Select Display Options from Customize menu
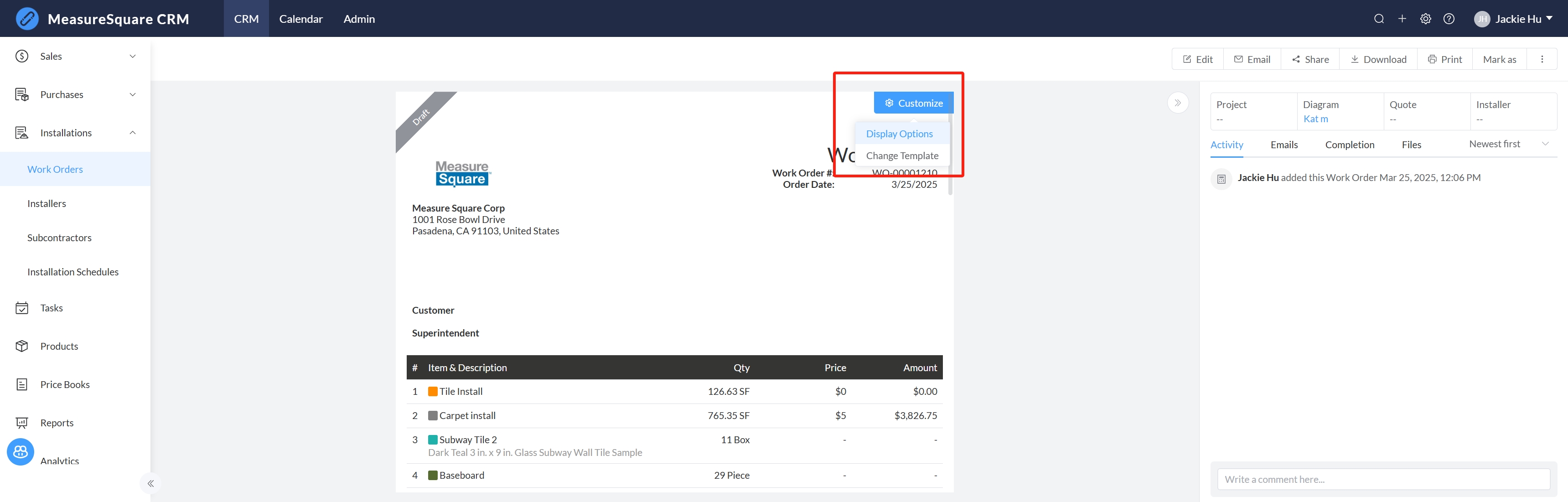 pos(899,134)
